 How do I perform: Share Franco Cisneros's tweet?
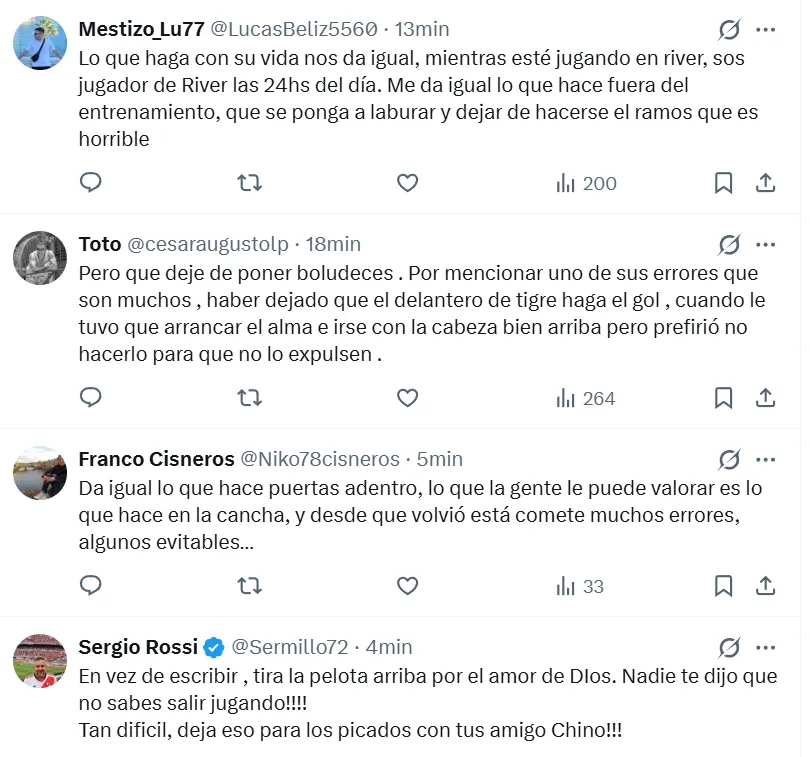click(x=765, y=586)
